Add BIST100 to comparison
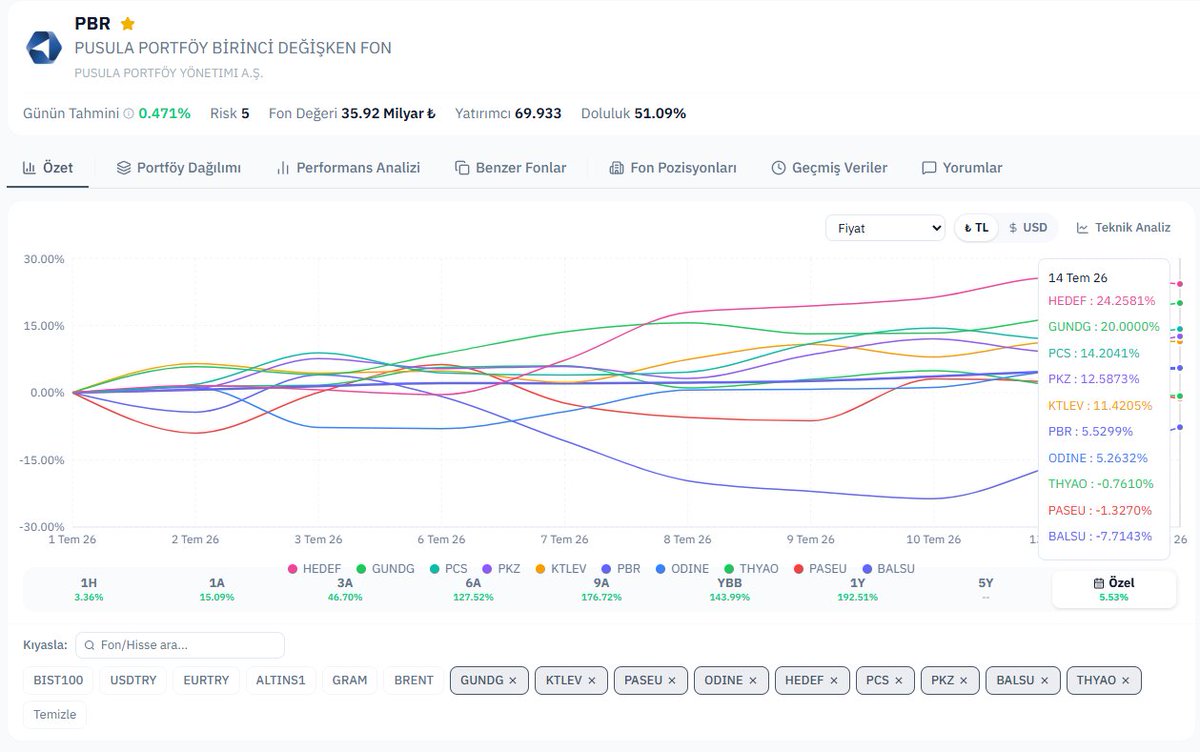The height and width of the screenshot is (752, 1200). point(58,680)
